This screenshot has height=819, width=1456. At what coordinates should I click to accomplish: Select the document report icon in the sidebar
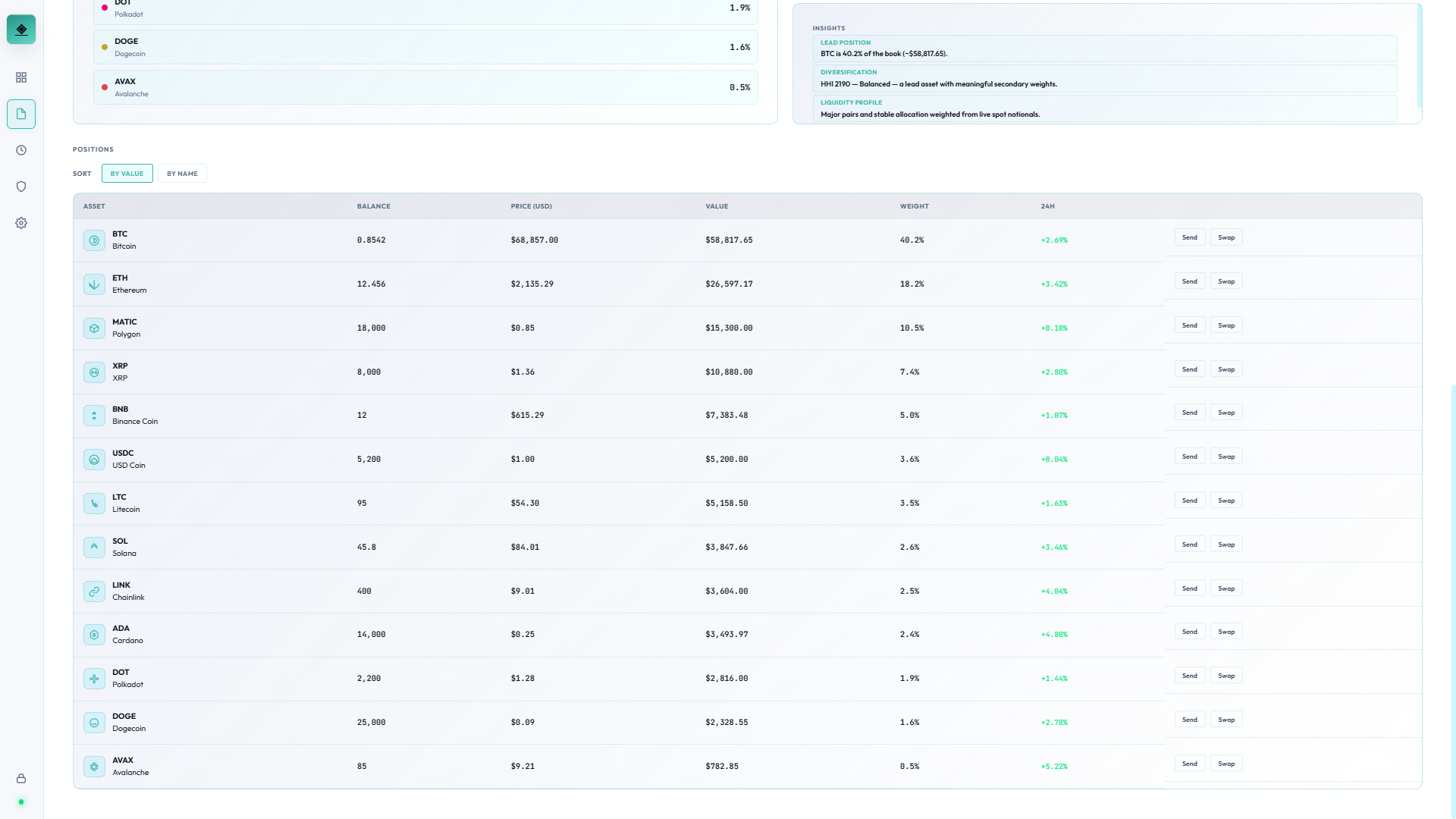[x=21, y=114]
